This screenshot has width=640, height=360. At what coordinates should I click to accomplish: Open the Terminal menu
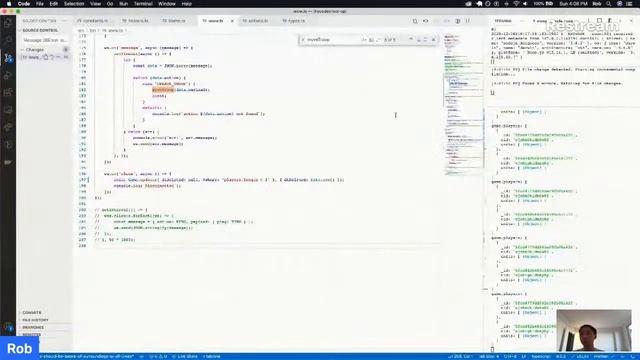point(143,4)
